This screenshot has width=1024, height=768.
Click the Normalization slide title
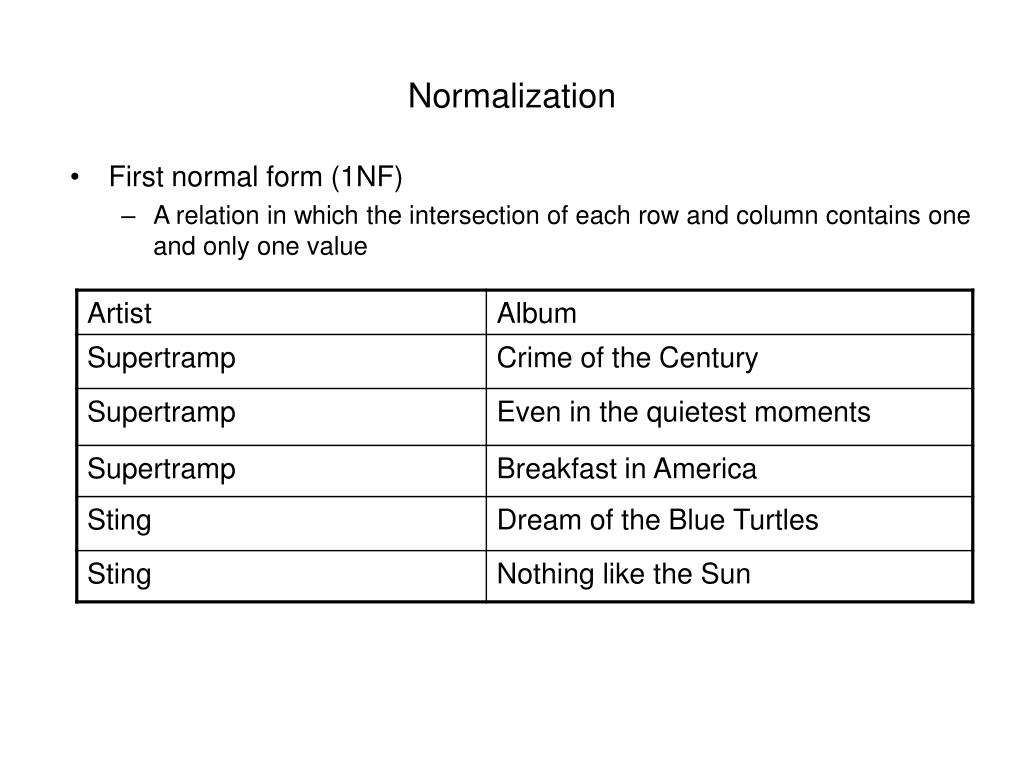[511, 96]
